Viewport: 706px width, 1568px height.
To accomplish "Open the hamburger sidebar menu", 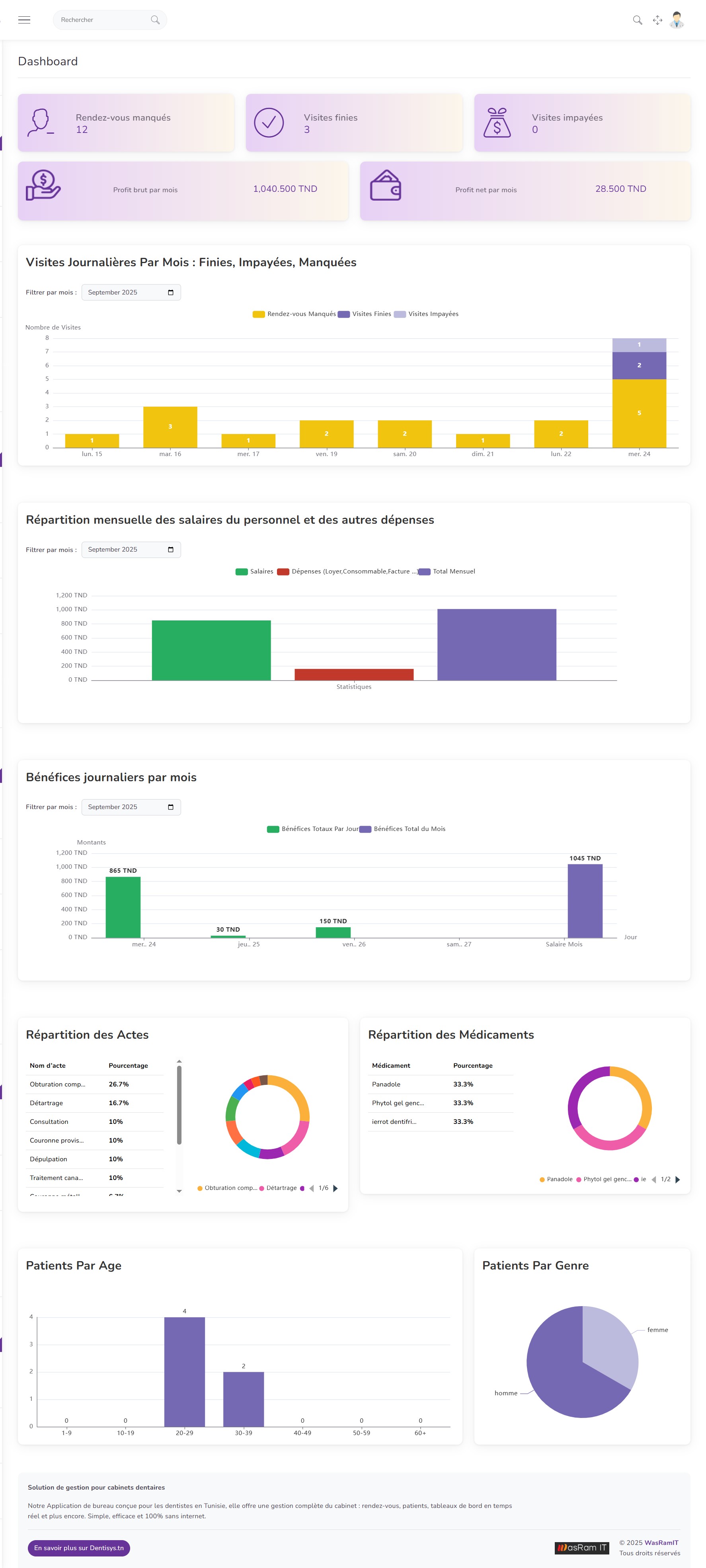I will (24, 20).
